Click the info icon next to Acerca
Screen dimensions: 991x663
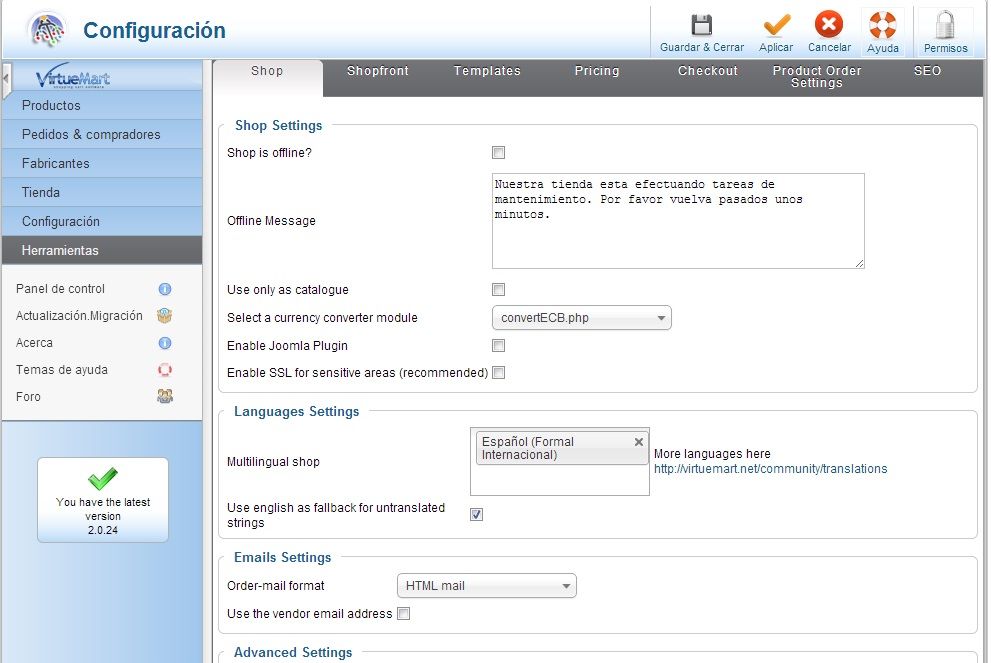coord(165,343)
